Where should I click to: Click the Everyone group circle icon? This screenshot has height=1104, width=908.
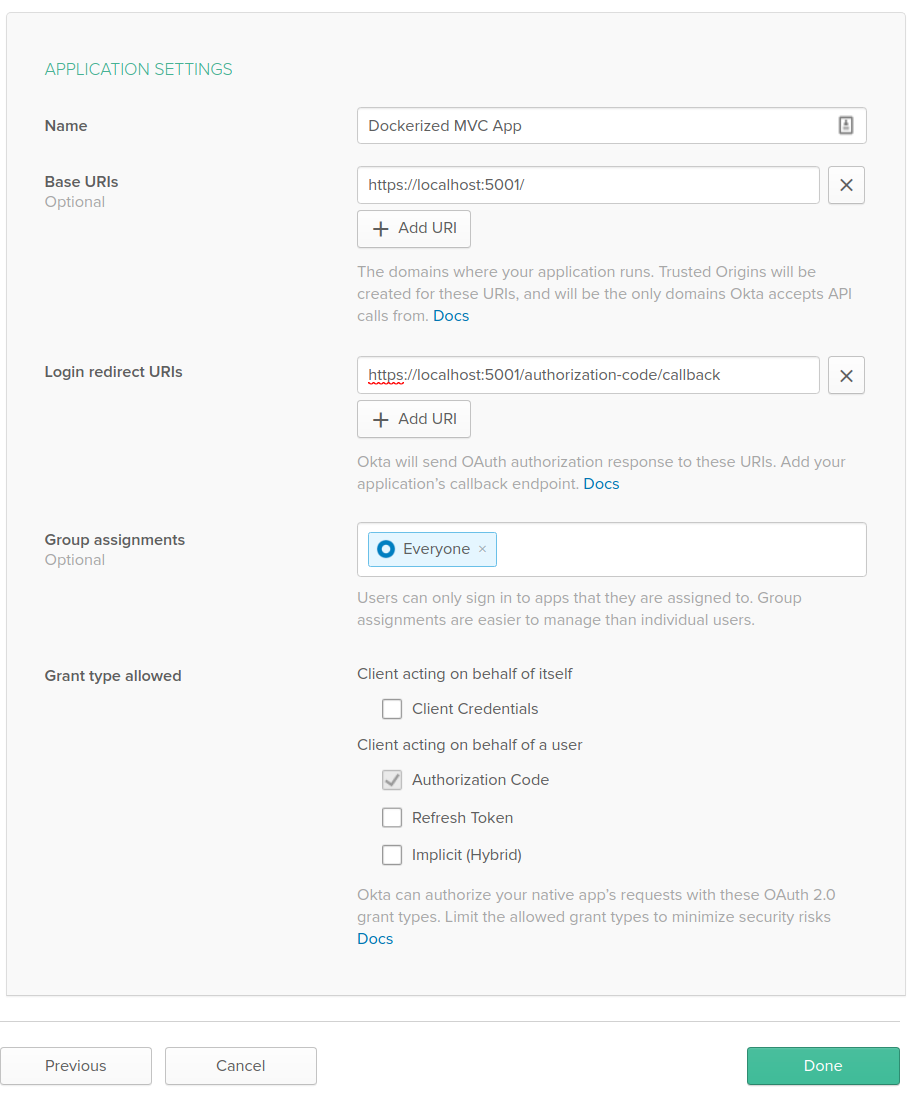point(386,549)
